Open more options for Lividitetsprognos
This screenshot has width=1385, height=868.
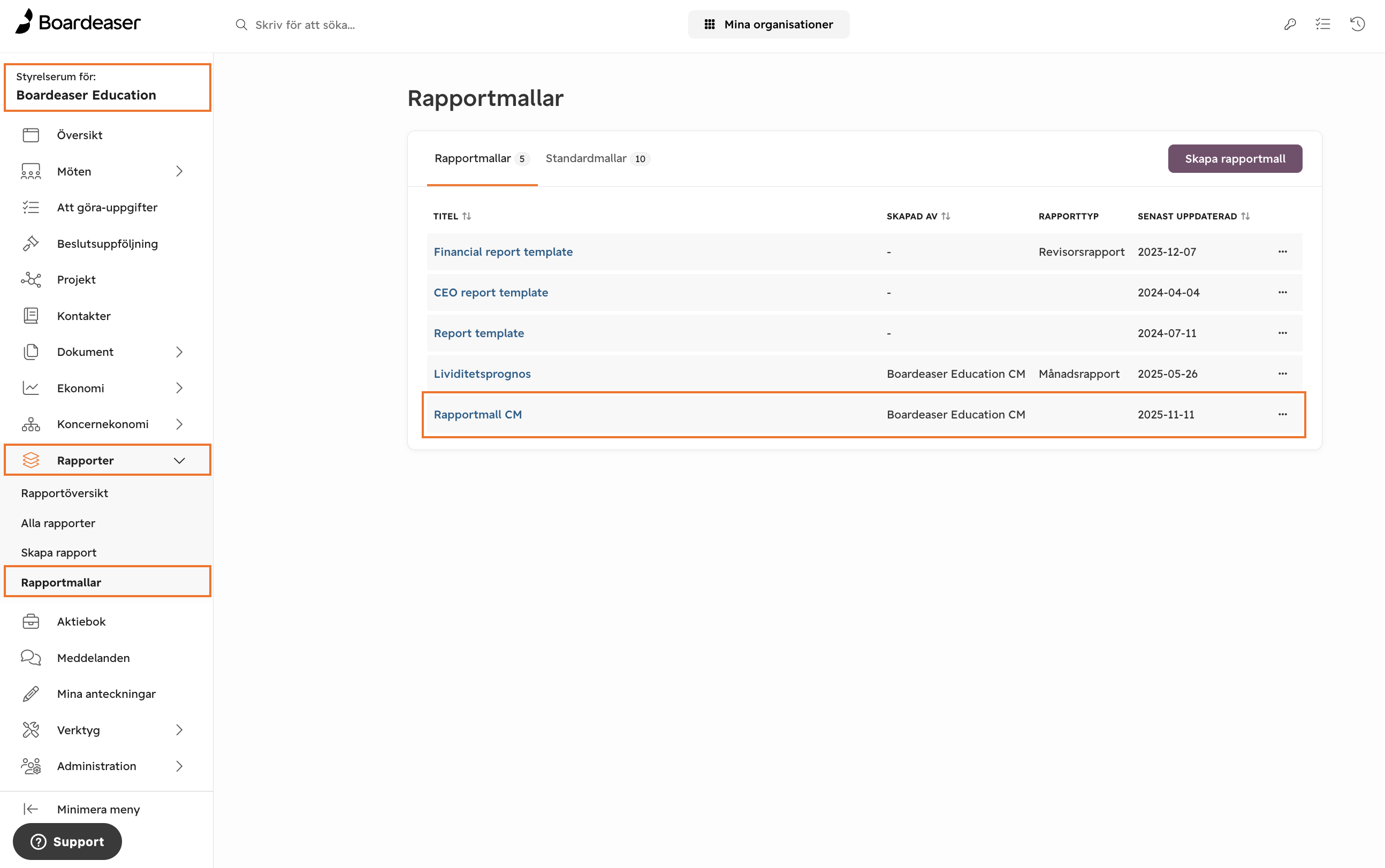point(1283,374)
